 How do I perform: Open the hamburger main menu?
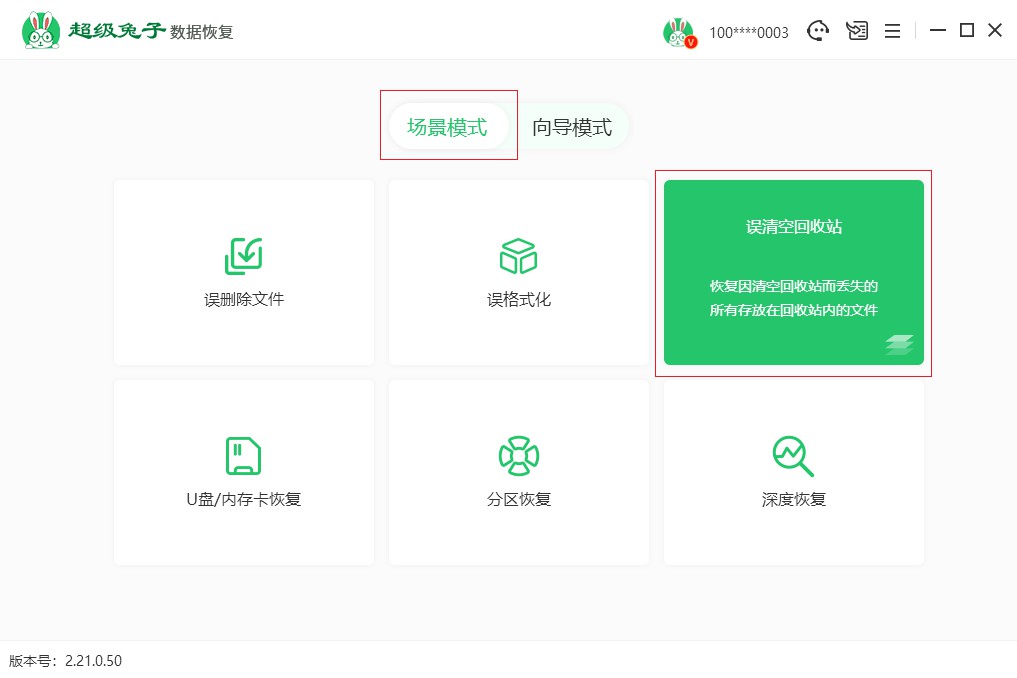click(x=892, y=31)
